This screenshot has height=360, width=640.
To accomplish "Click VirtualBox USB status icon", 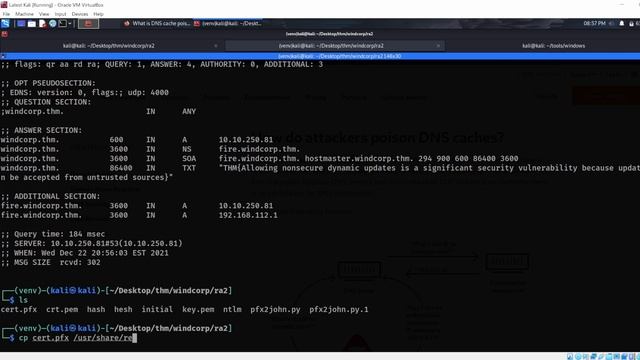I will click(x=601, y=356).
